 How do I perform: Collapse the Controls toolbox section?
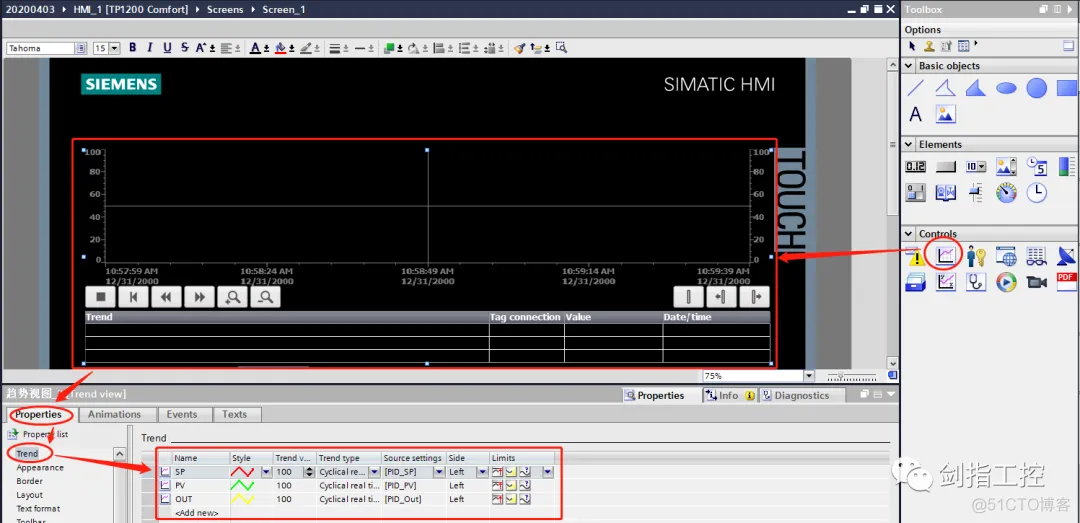tap(908, 234)
